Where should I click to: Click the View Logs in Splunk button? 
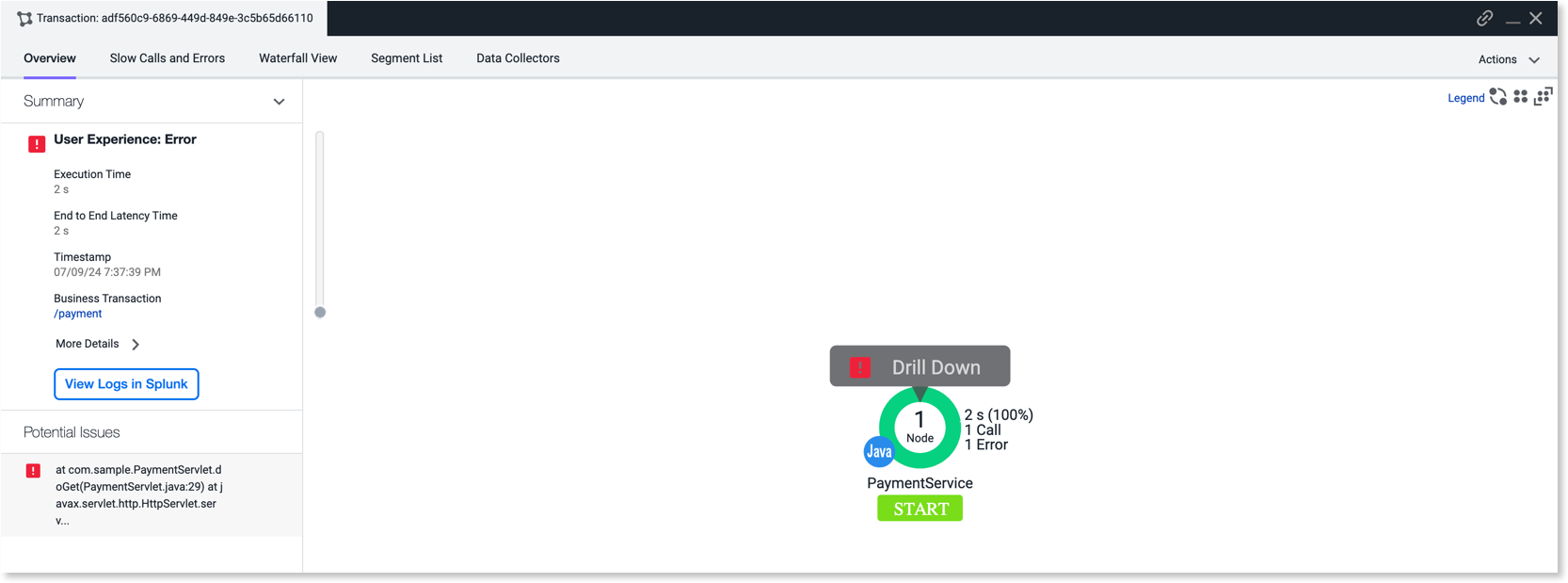(x=126, y=384)
